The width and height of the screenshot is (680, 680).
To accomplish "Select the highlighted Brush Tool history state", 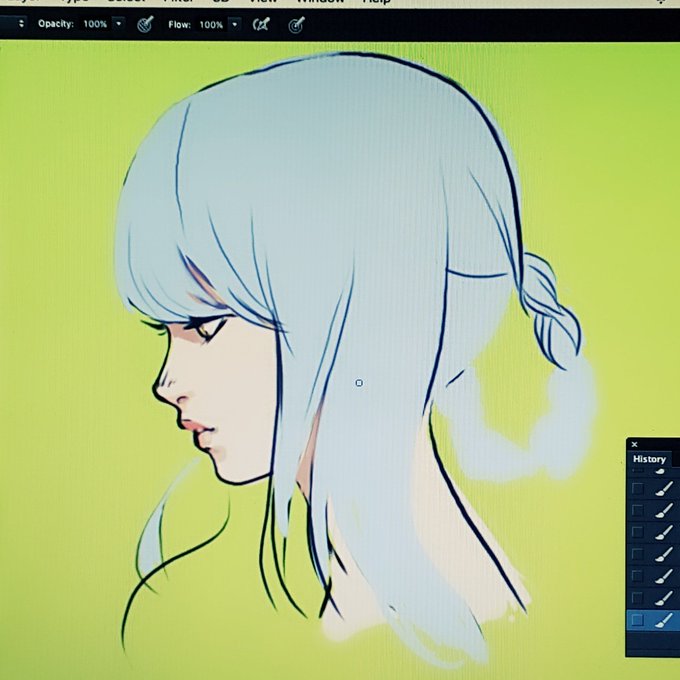I will pyautogui.click(x=654, y=620).
